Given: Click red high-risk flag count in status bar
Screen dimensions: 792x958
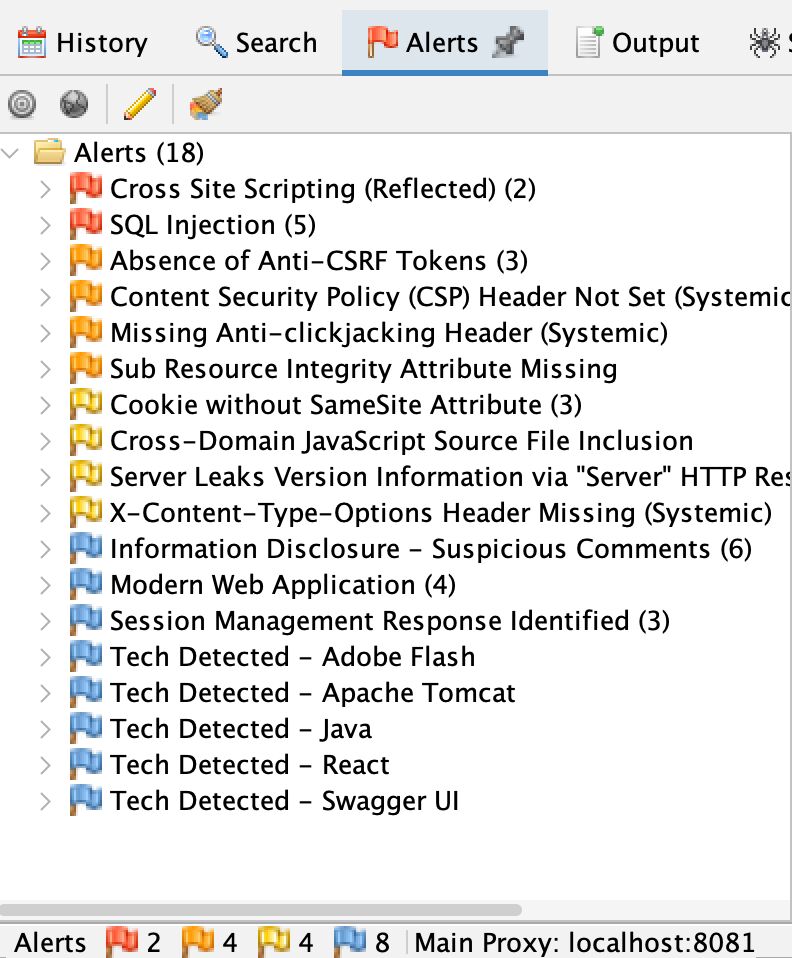Looking at the screenshot, I should tap(133, 942).
